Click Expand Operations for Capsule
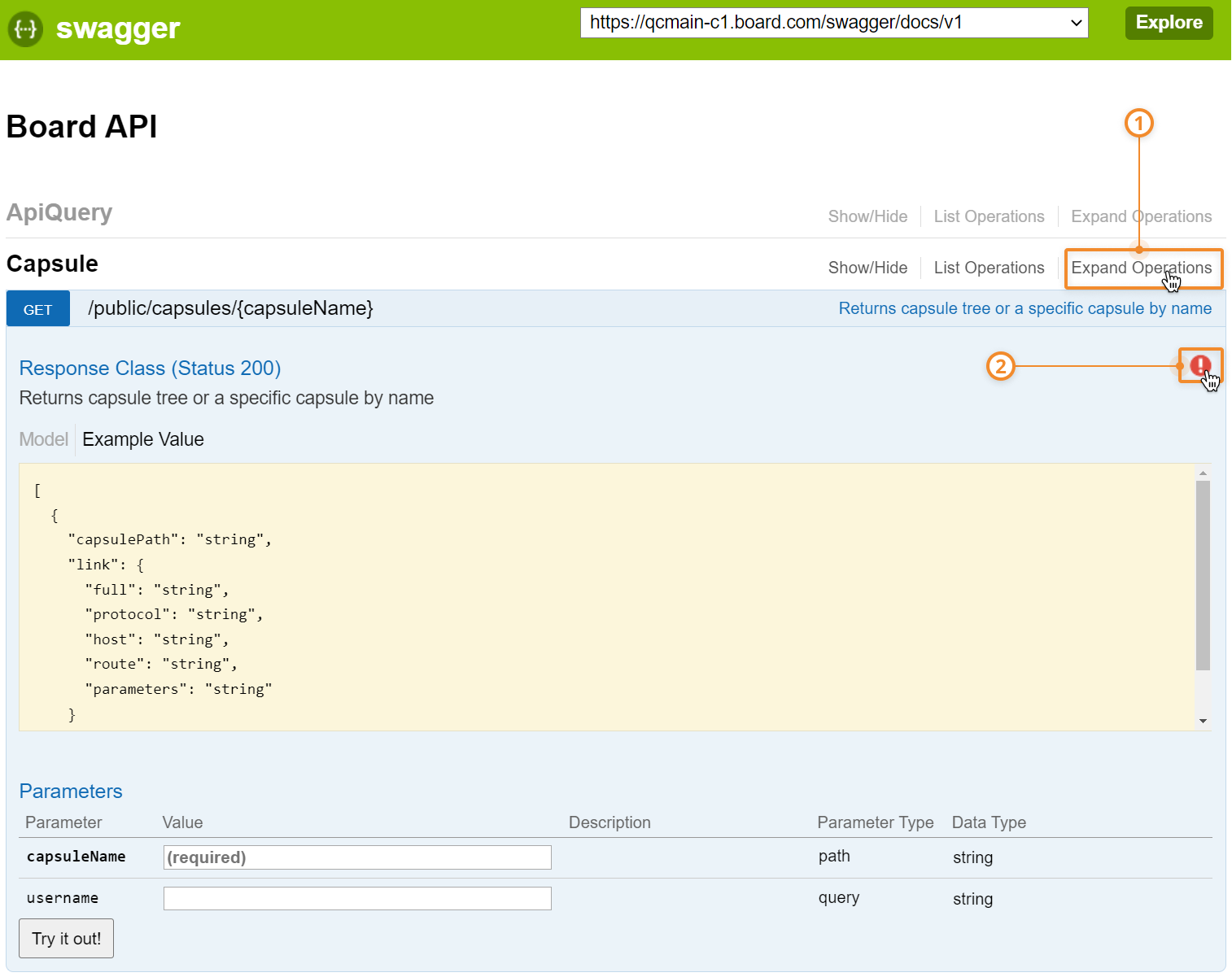The image size is (1232, 977). click(x=1141, y=268)
